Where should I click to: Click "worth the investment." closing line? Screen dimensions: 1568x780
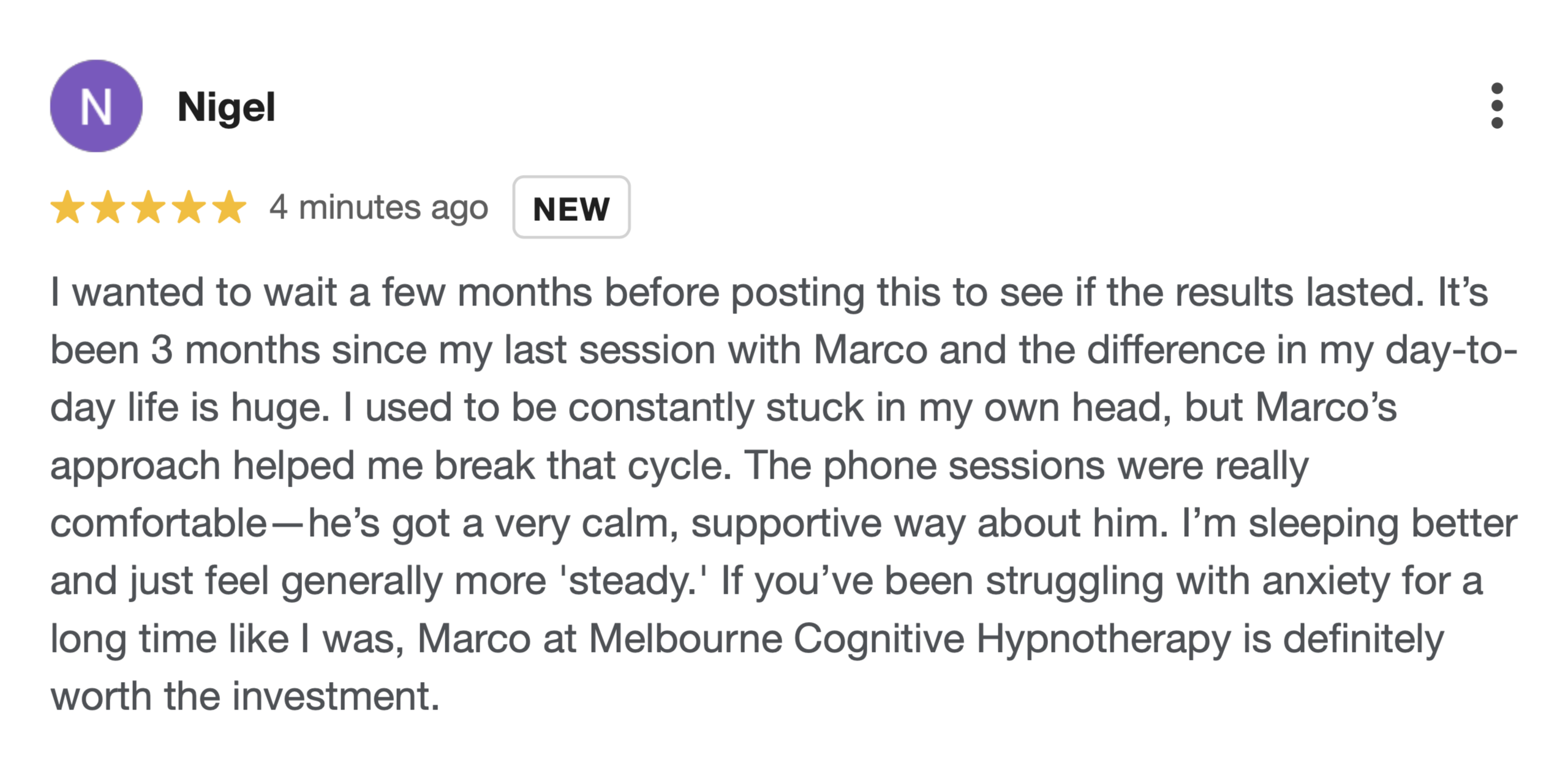245,697
